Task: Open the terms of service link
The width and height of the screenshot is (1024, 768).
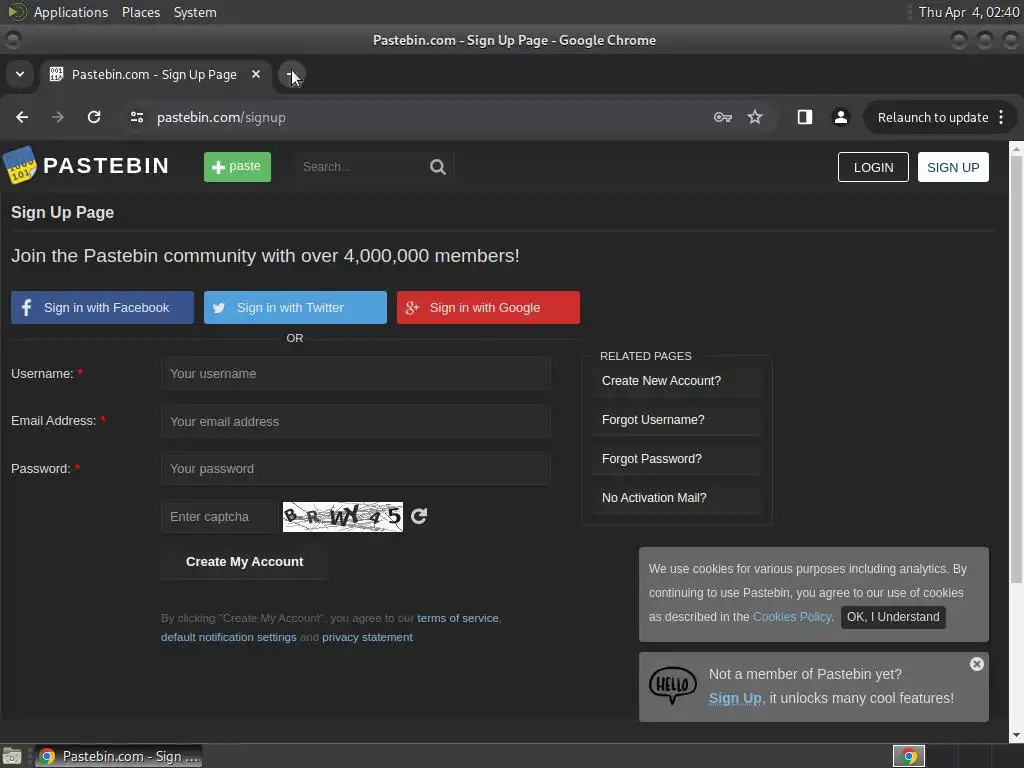Action: click(x=458, y=618)
